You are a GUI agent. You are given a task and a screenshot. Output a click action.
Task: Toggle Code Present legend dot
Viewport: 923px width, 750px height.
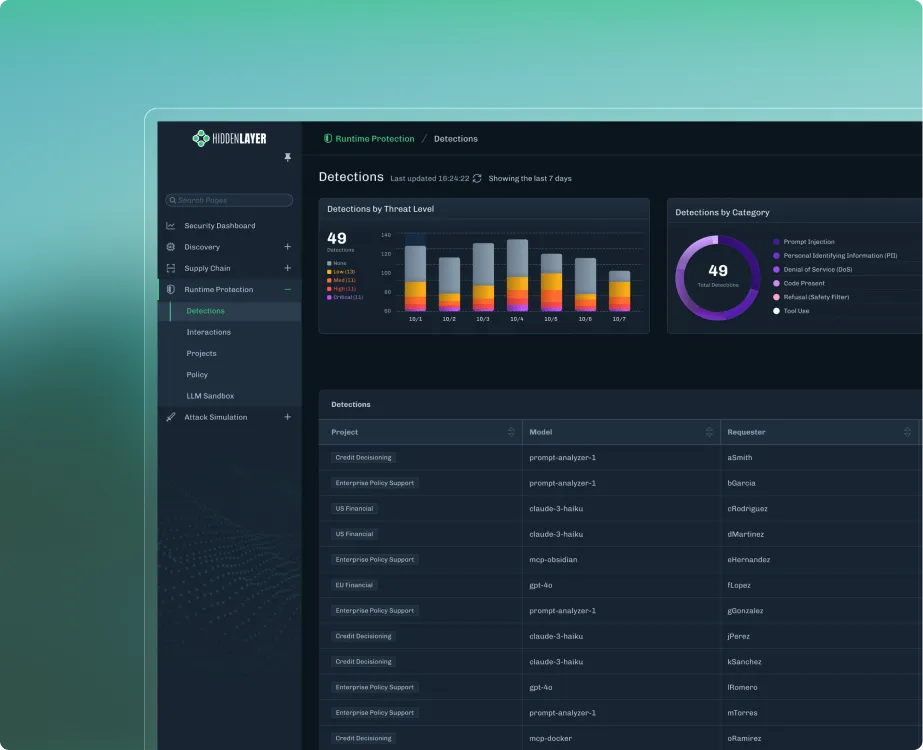pos(776,283)
